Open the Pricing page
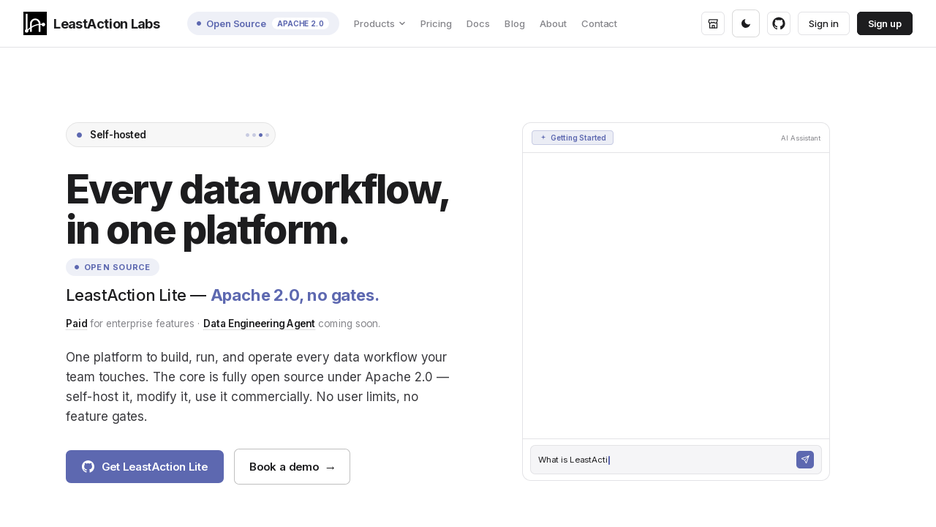 pyautogui.click(x=436, y=24)
